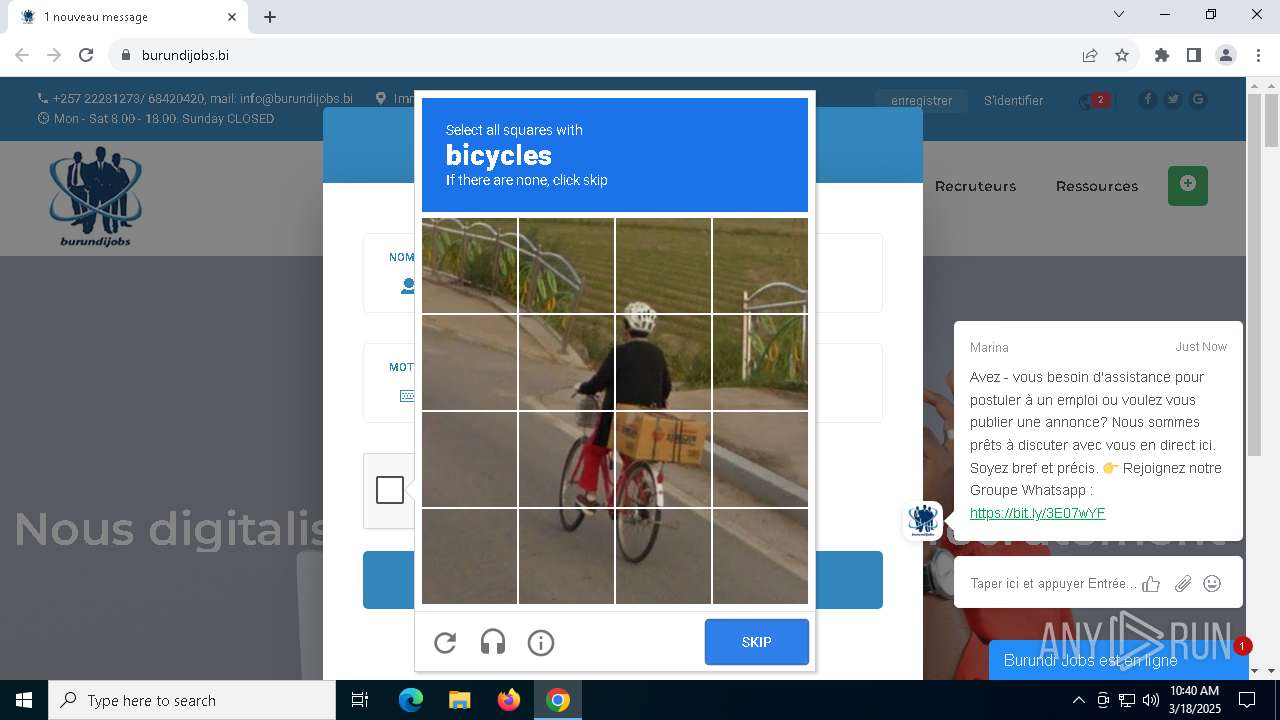Click the SKIP button in captcha
Image resolution: width=1280 pixels, height=720 pixels.
click(x=757, y=642)
